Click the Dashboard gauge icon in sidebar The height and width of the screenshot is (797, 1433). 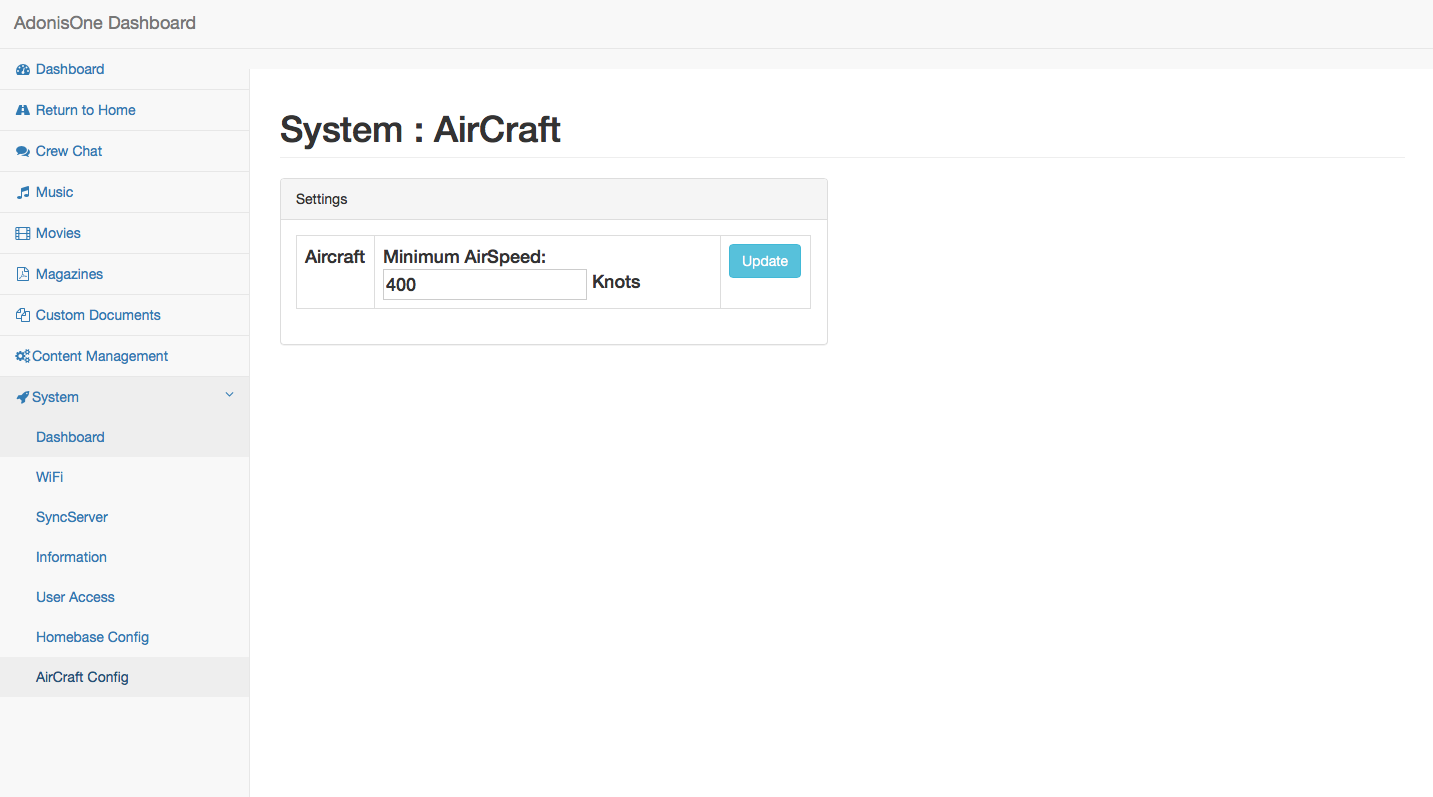23,70
